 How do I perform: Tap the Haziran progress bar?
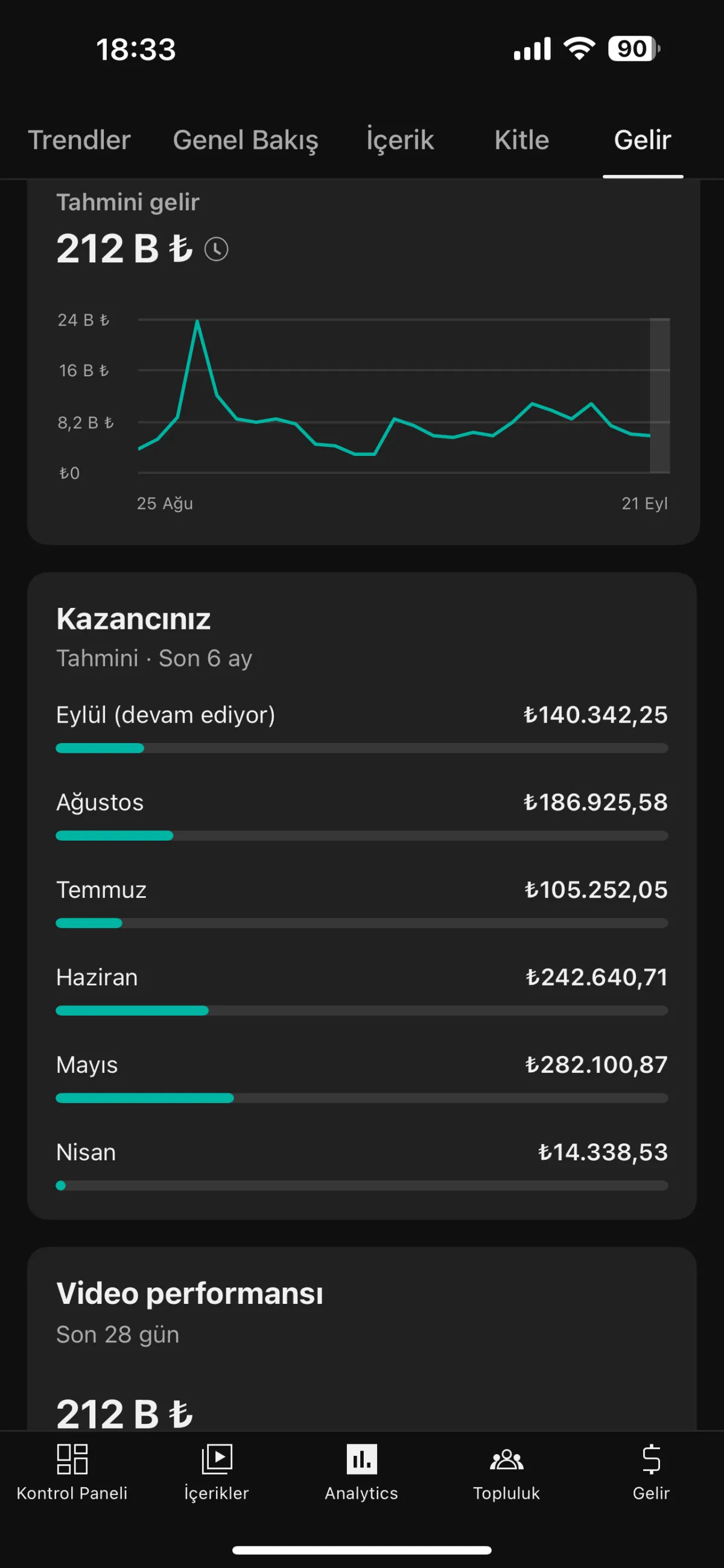coord(361,1010)
